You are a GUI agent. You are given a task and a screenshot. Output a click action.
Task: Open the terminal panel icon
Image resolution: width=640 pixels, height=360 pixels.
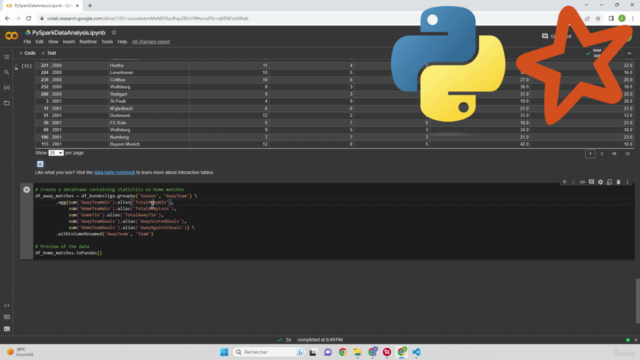(x=7, y=329)
